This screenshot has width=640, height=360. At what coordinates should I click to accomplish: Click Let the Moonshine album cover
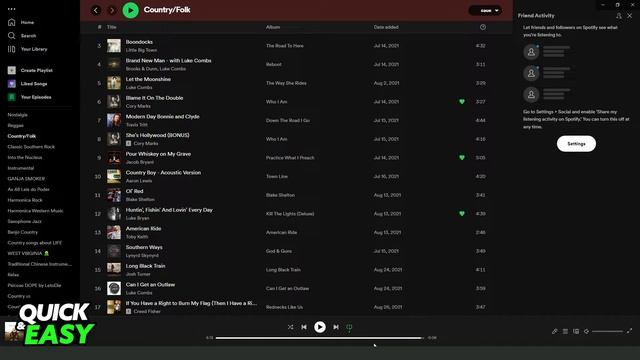point(114,83)
